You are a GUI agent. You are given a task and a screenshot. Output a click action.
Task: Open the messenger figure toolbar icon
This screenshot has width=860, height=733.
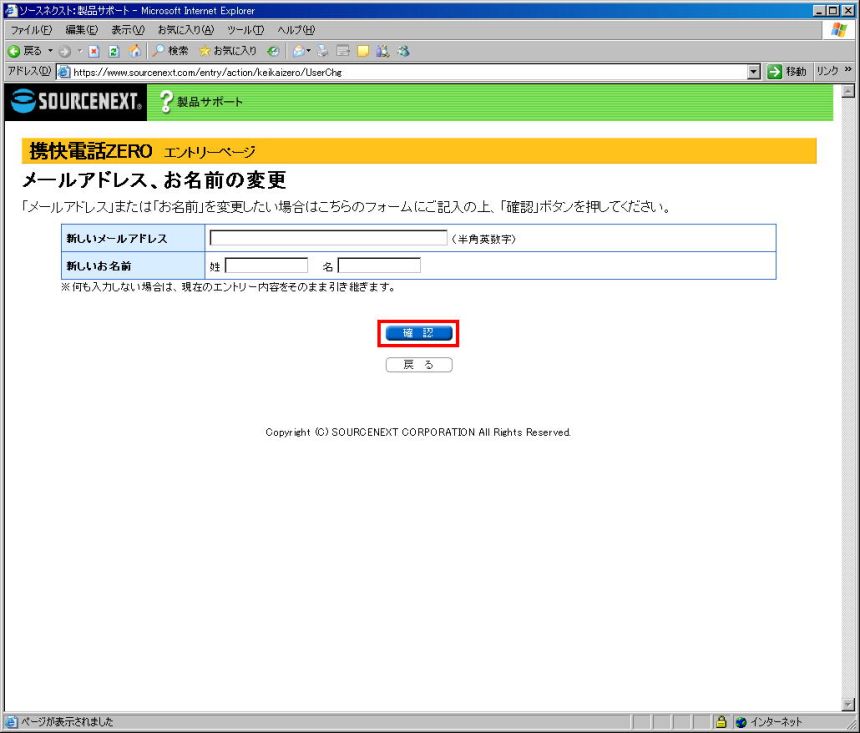pos(404,51)
